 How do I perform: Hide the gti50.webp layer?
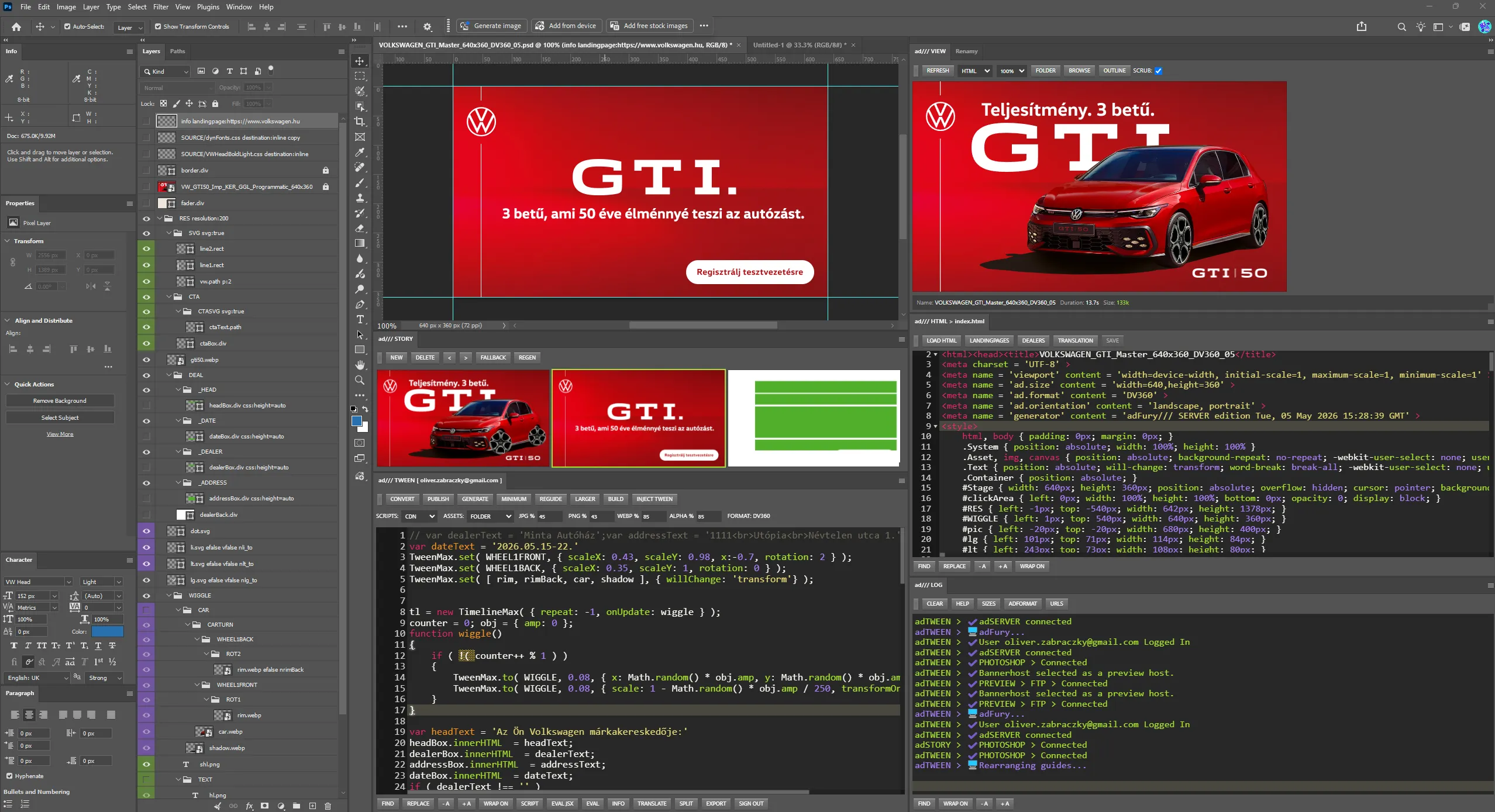pyautogui.click(x=146, y=360)
